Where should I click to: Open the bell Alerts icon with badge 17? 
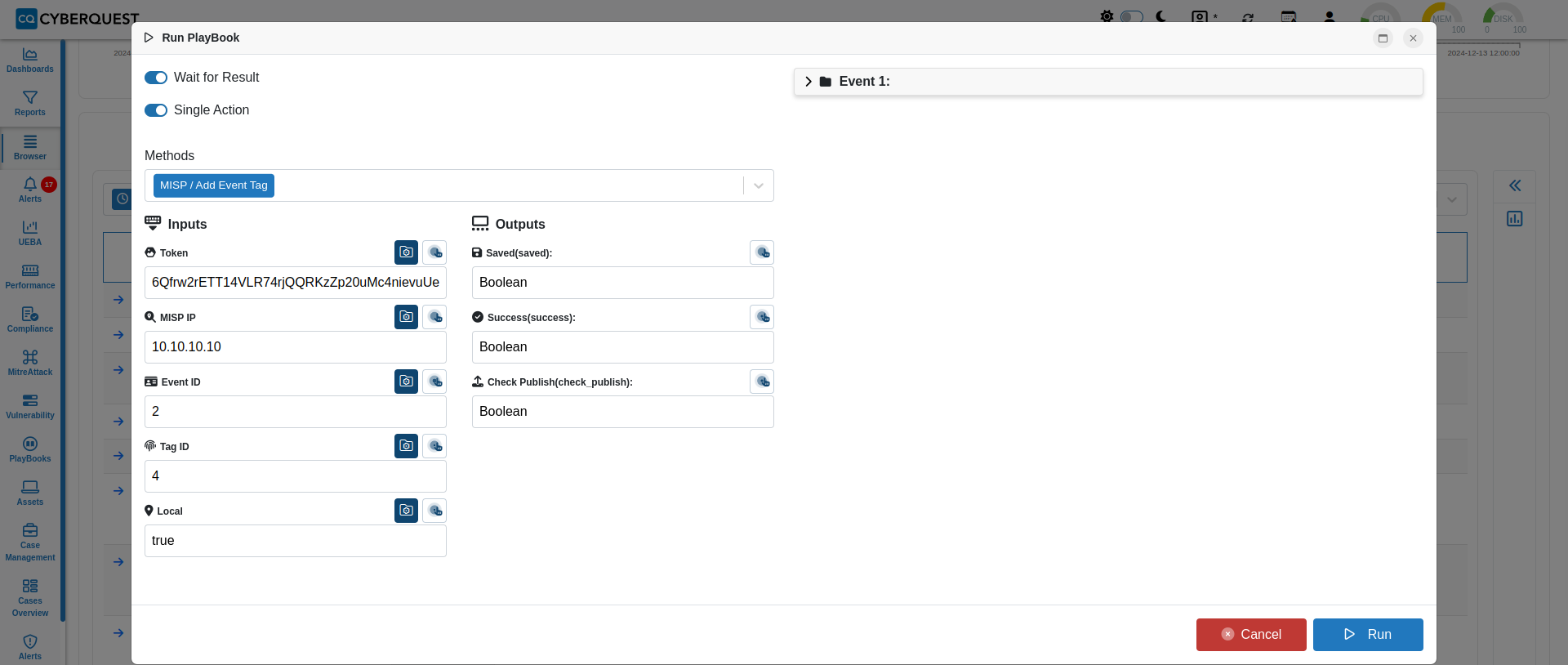30,190
